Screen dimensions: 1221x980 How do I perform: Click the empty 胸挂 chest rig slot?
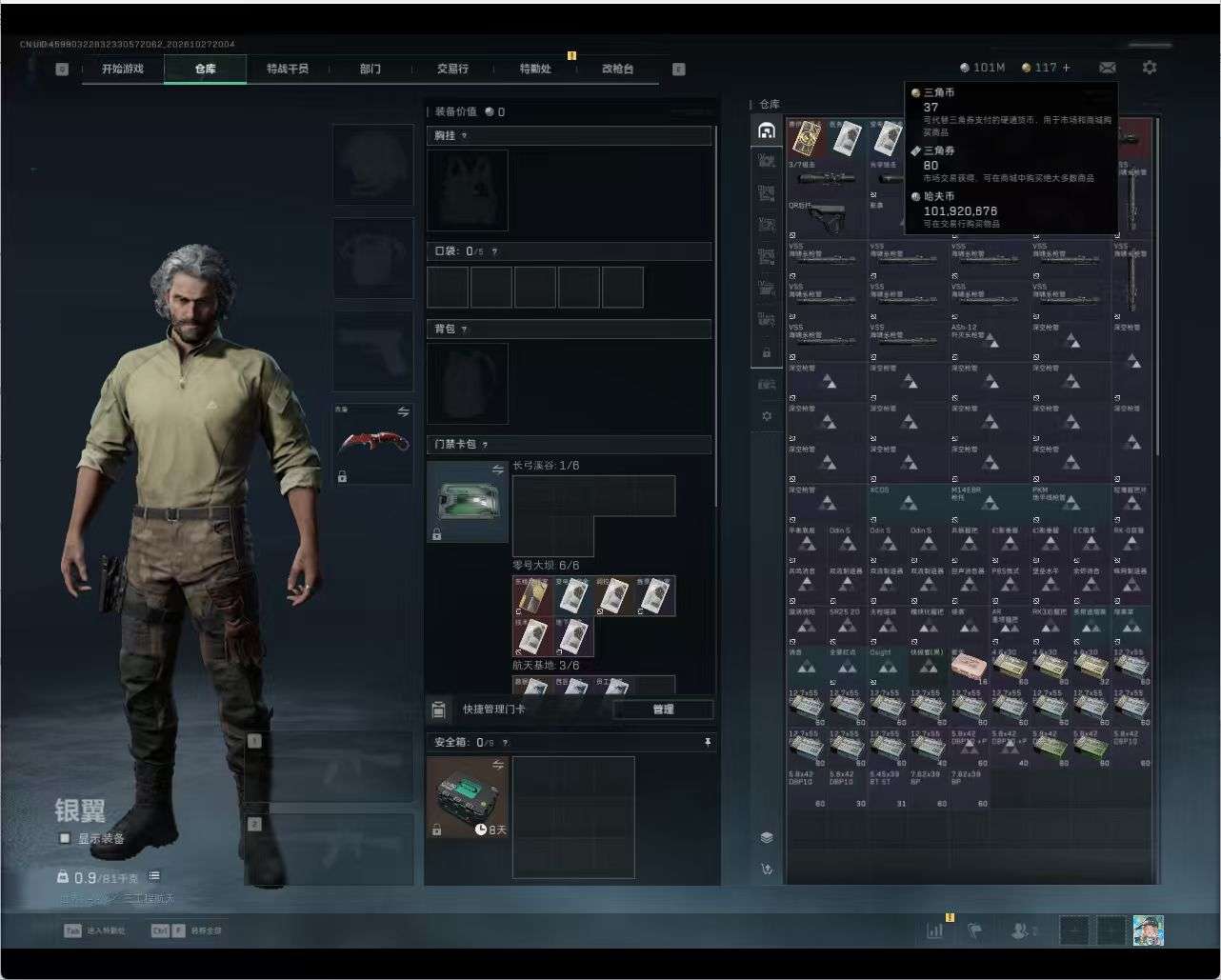(467, 190)
